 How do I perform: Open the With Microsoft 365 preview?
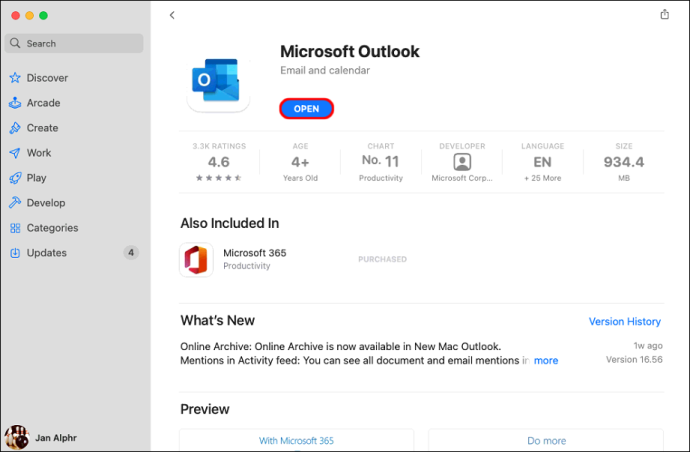pyautogui.click(x=296, y=441)
